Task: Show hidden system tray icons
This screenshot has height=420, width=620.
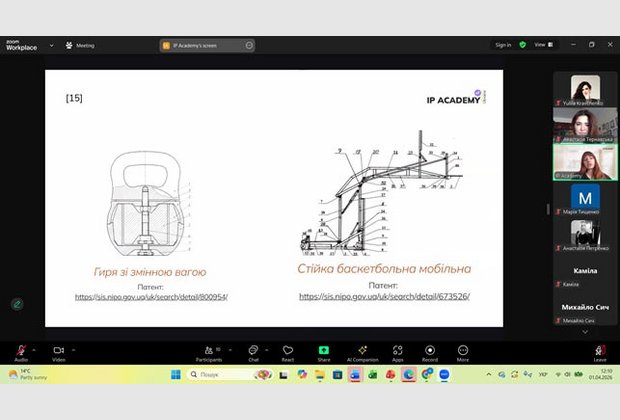Action: click(x=489, y=374)
